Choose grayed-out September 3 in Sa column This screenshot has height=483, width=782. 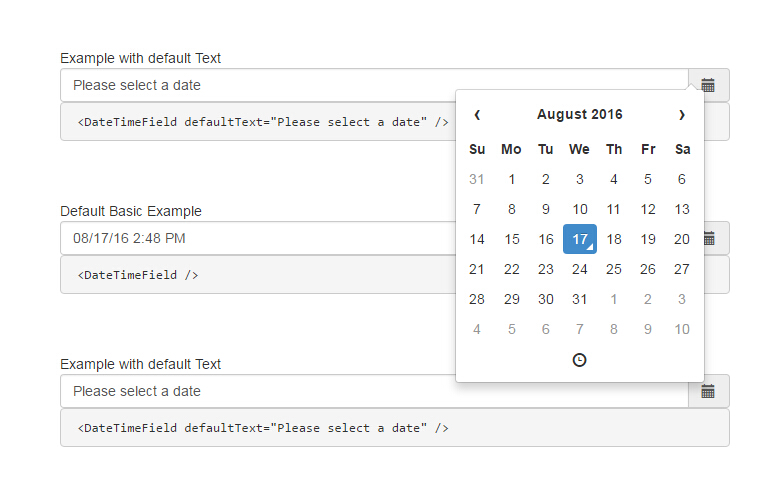pyautogui.click(x=682, y=299)
